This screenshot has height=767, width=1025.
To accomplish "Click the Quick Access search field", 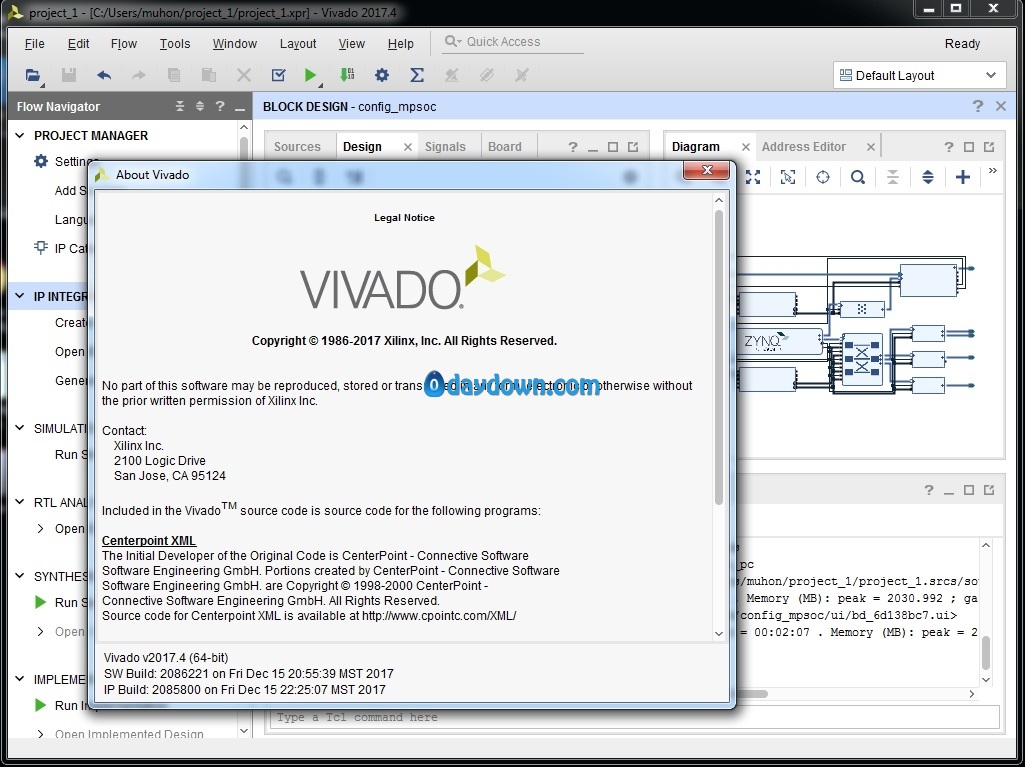I will [513, 42].
